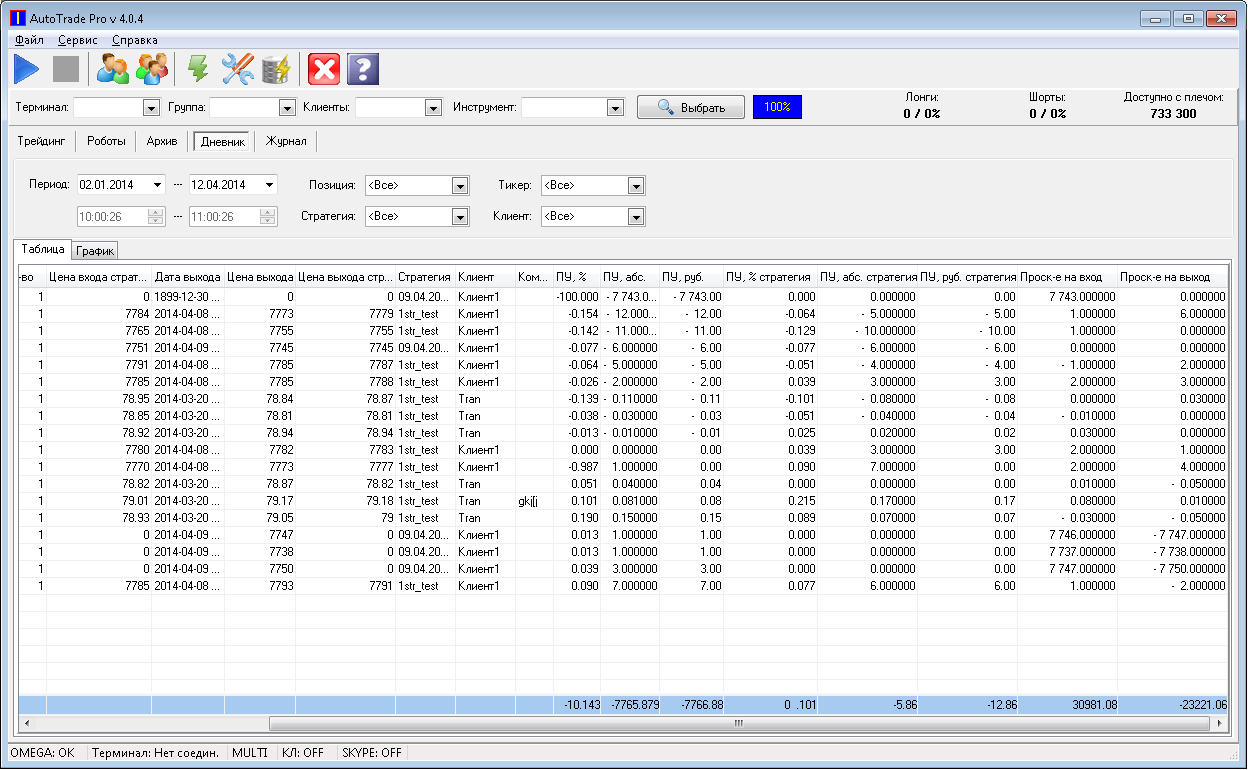Click the 79.17 exit price cell
The width and height of the screenshot is (1248, 770).
pyautogui.click(x=260, y=501)
